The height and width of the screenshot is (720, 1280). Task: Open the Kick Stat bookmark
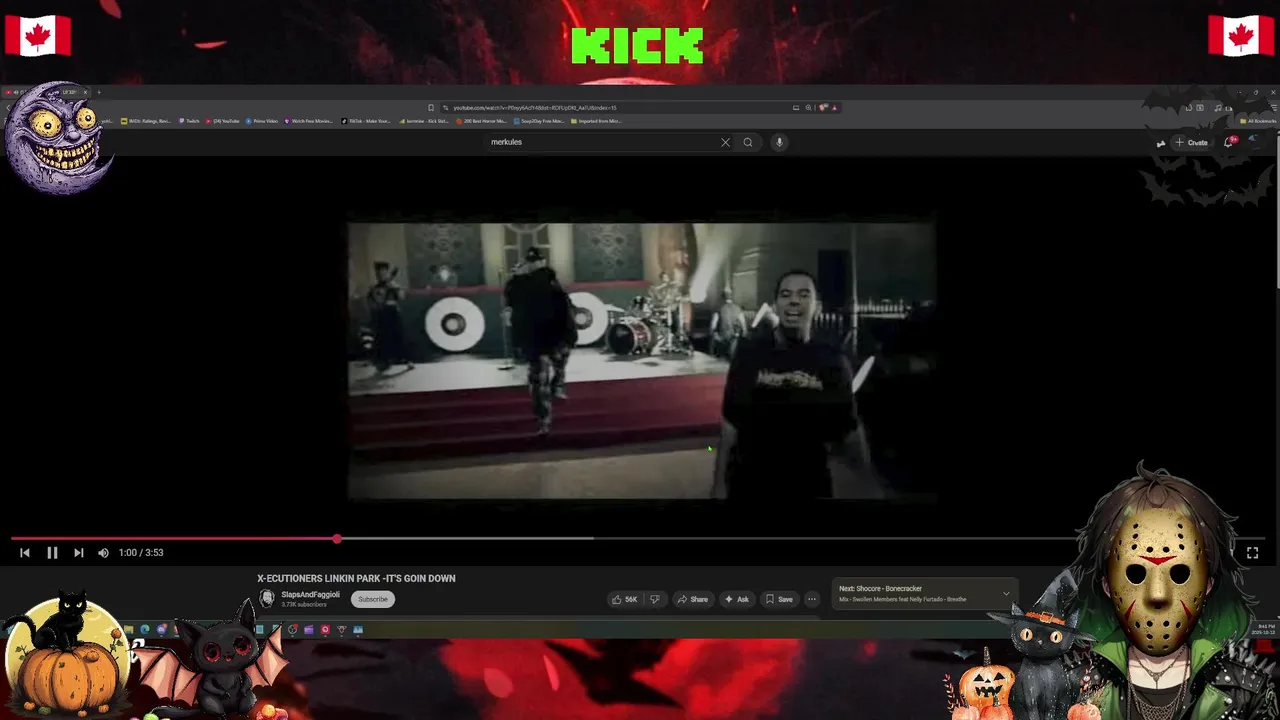(x=425, y=121)
